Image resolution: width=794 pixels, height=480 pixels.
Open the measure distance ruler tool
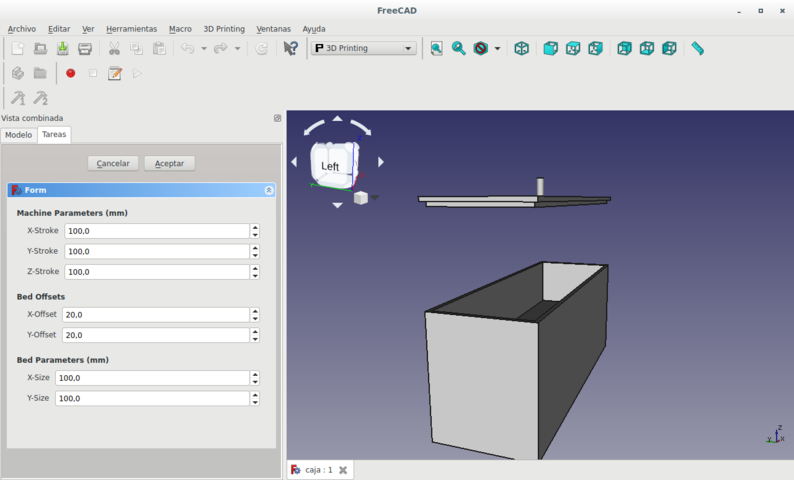click(x=697, y=48)
